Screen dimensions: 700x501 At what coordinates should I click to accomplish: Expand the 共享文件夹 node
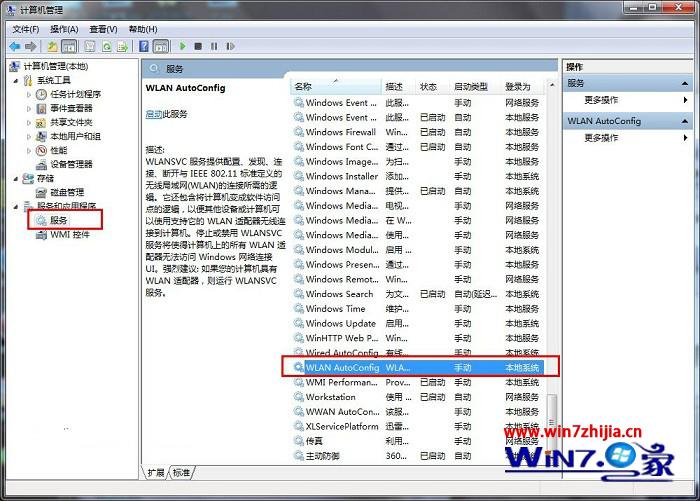pos(29,122)
